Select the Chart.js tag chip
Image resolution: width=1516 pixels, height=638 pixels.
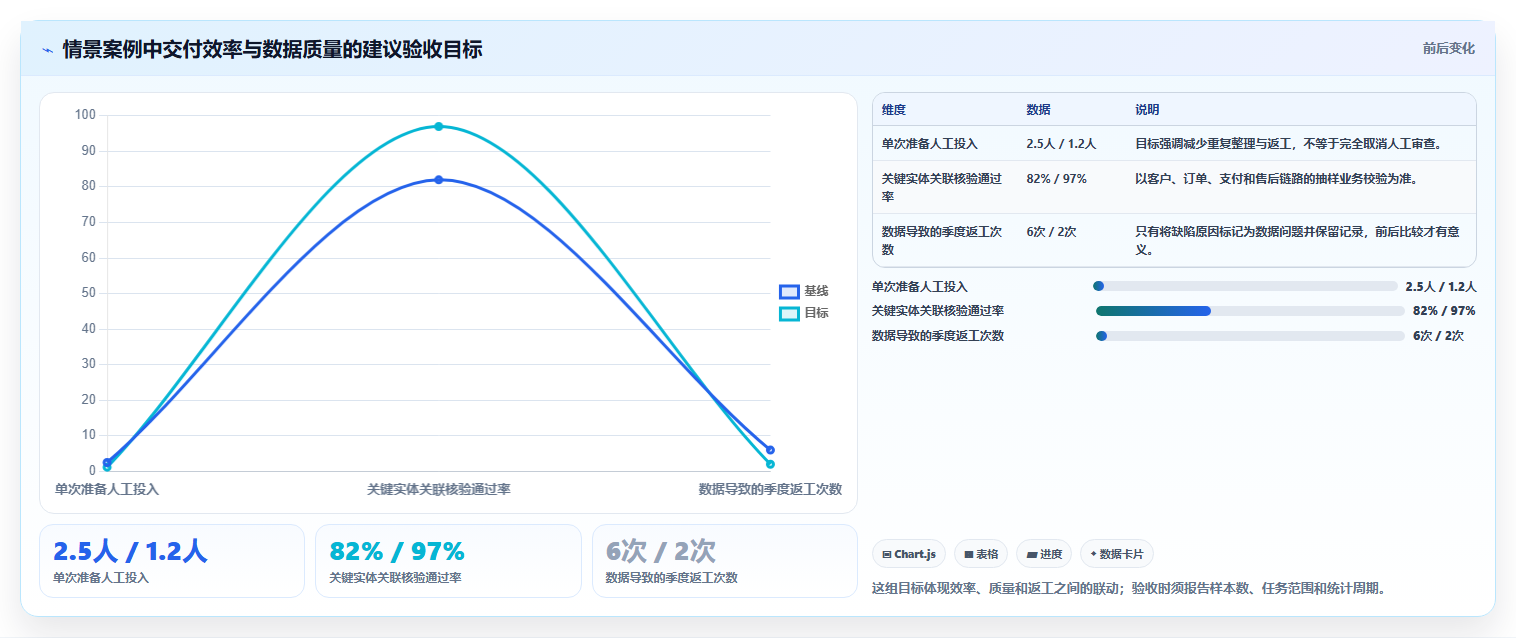point(909,554)
